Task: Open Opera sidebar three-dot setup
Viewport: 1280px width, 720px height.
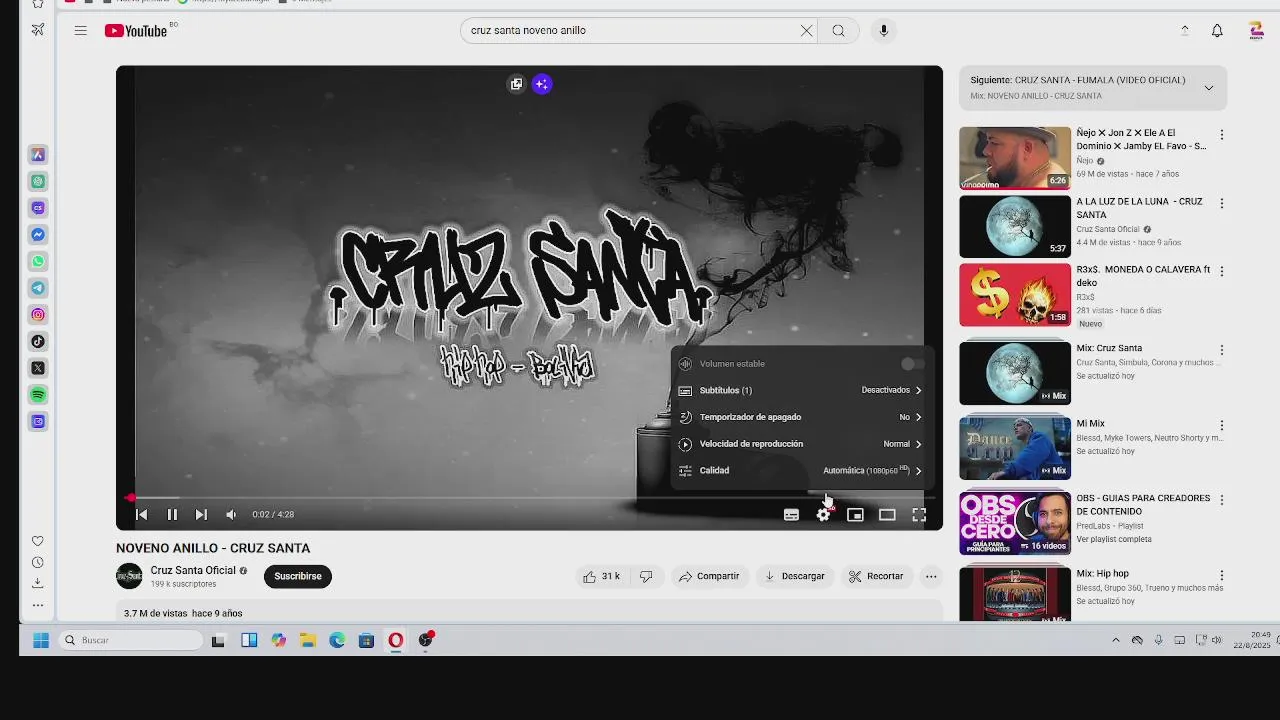Action: coord(38,605)
